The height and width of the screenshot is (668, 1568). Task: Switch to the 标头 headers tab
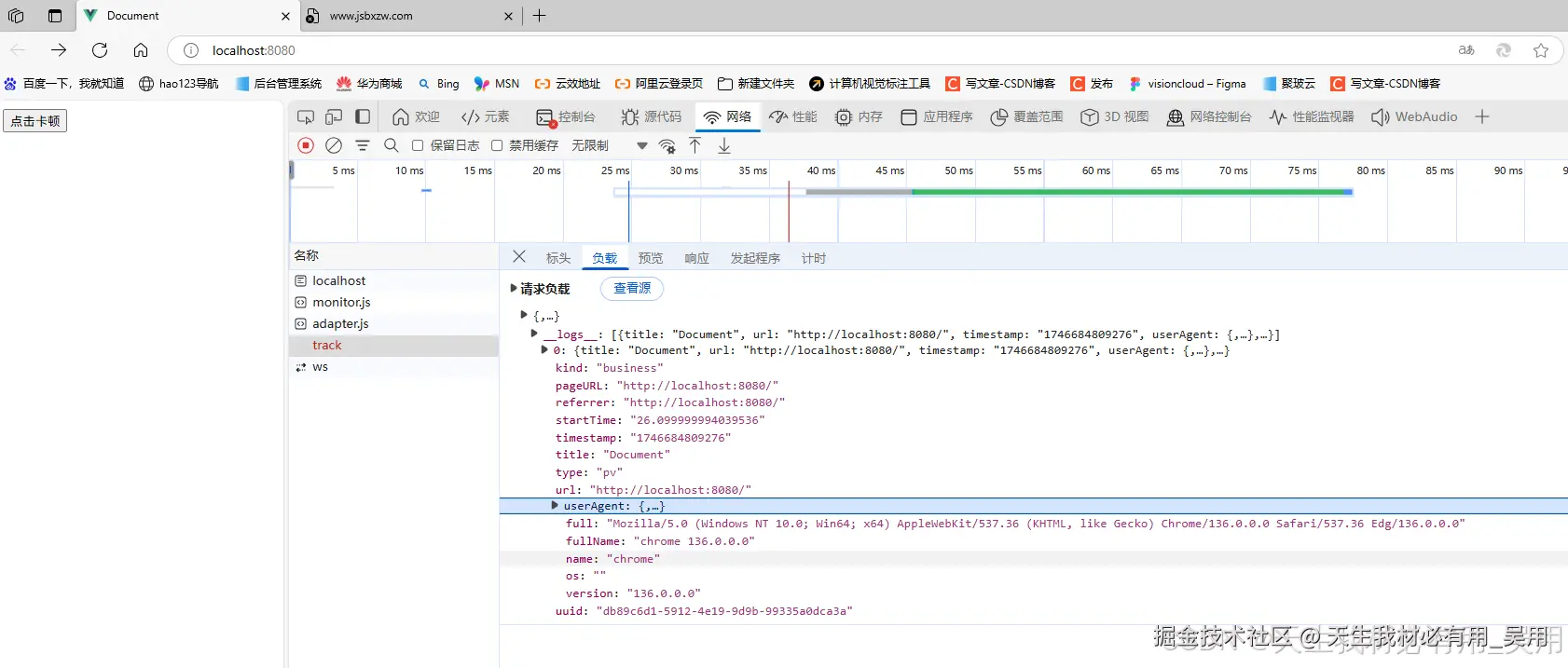[558, 258]
